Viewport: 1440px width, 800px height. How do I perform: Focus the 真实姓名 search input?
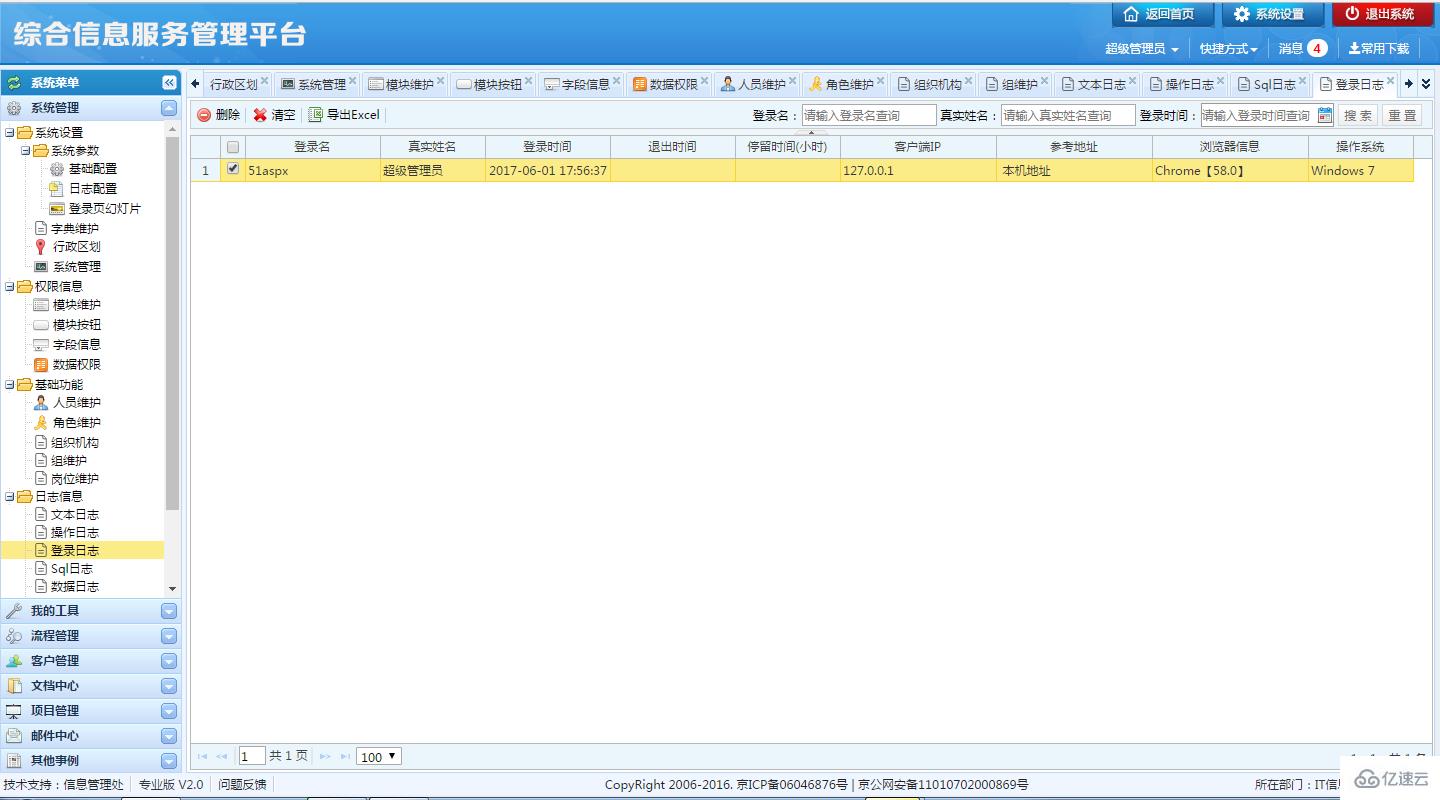(x=1068, y=115)
